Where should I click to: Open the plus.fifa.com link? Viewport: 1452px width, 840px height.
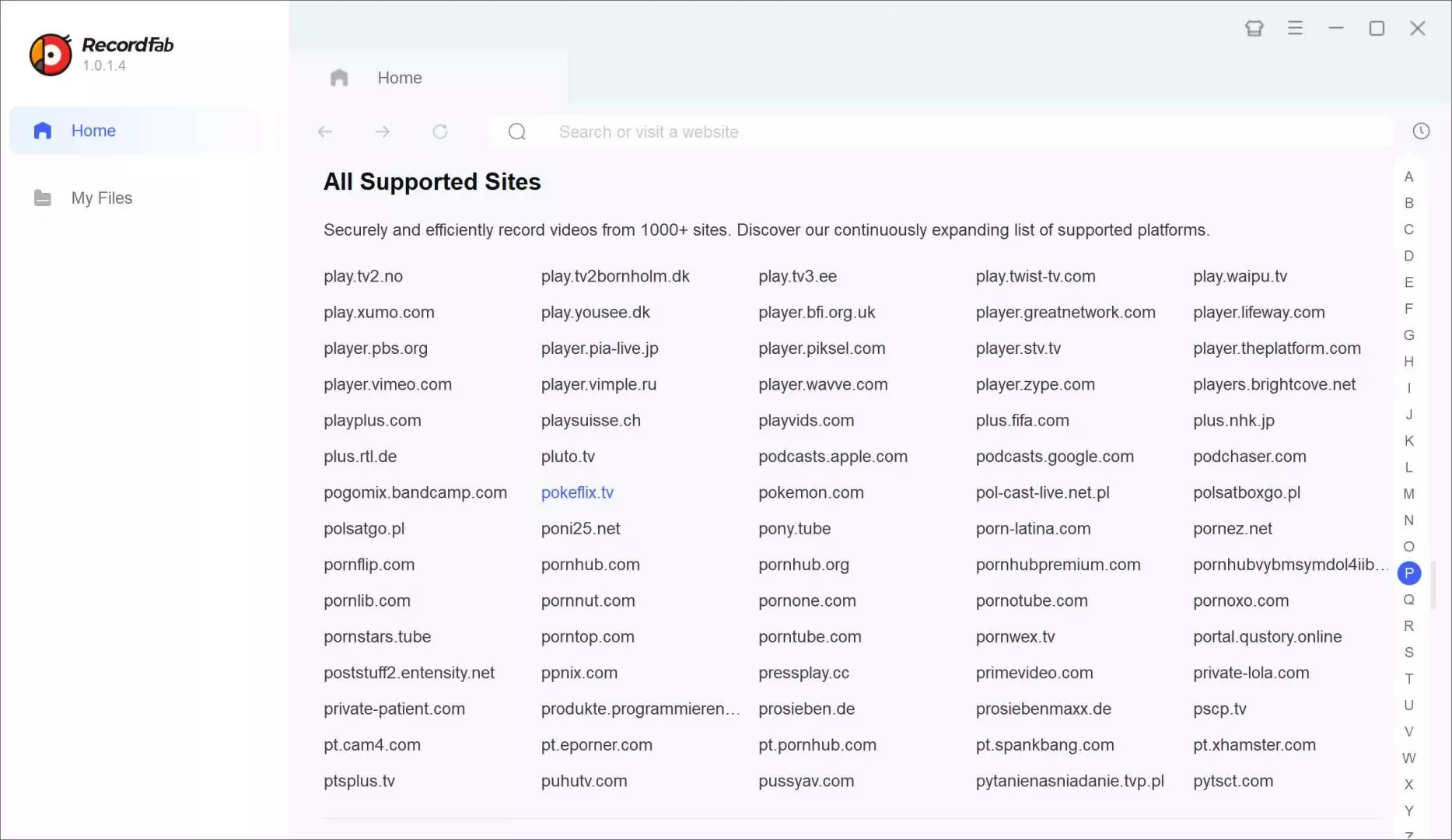[x=1022, y=421]
